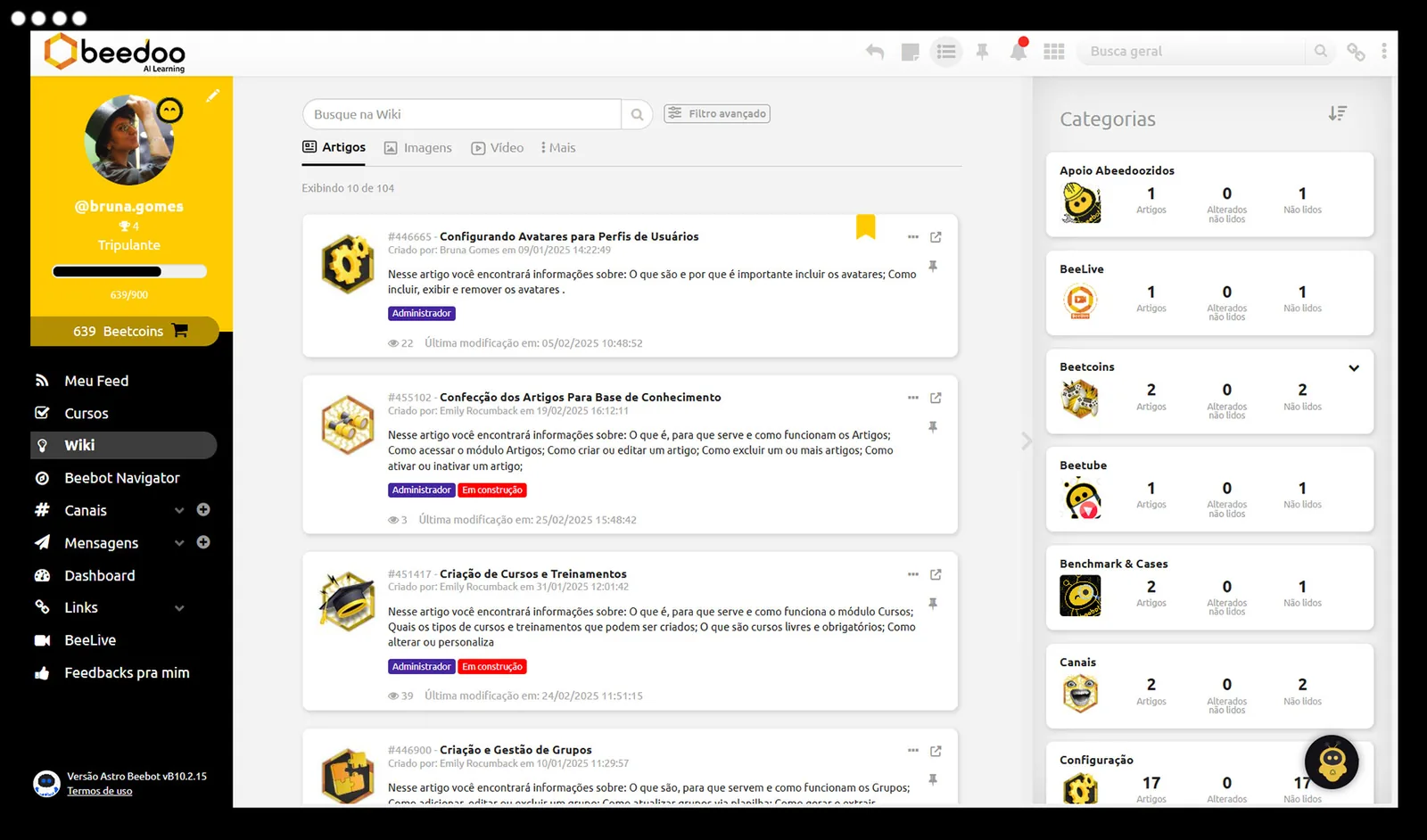Image resolution: width=1427 pixels, height=840 pixels.
Task: Switch to the Artigos tab
Action: [x=334, y=147]
